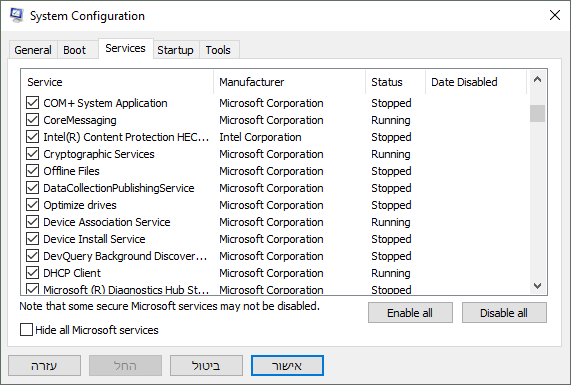Select the Services tab
Image resolution: width=571 pixels, height=385 pixels.
coord(125,48)
